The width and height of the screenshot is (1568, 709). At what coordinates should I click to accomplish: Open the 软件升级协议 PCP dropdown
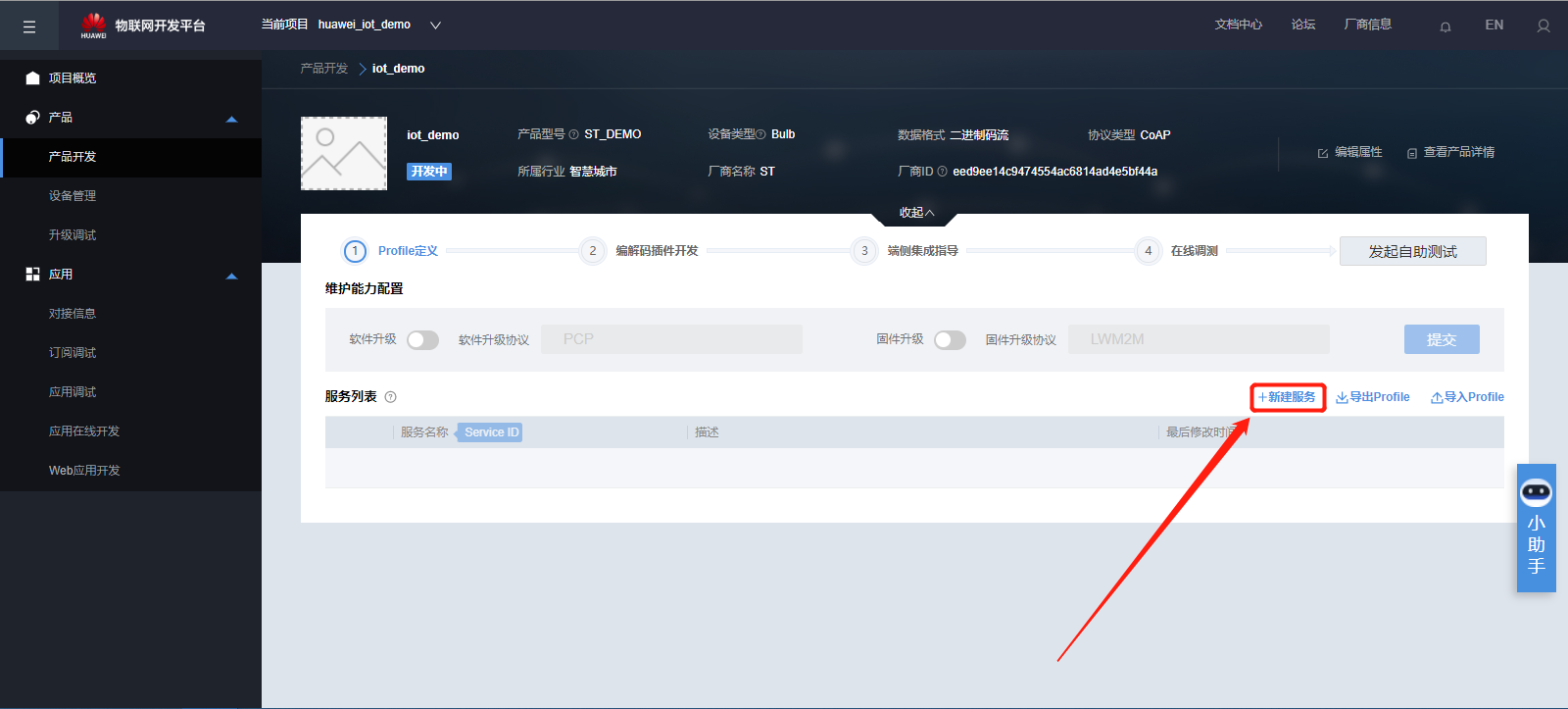click(x=671, y=339)
